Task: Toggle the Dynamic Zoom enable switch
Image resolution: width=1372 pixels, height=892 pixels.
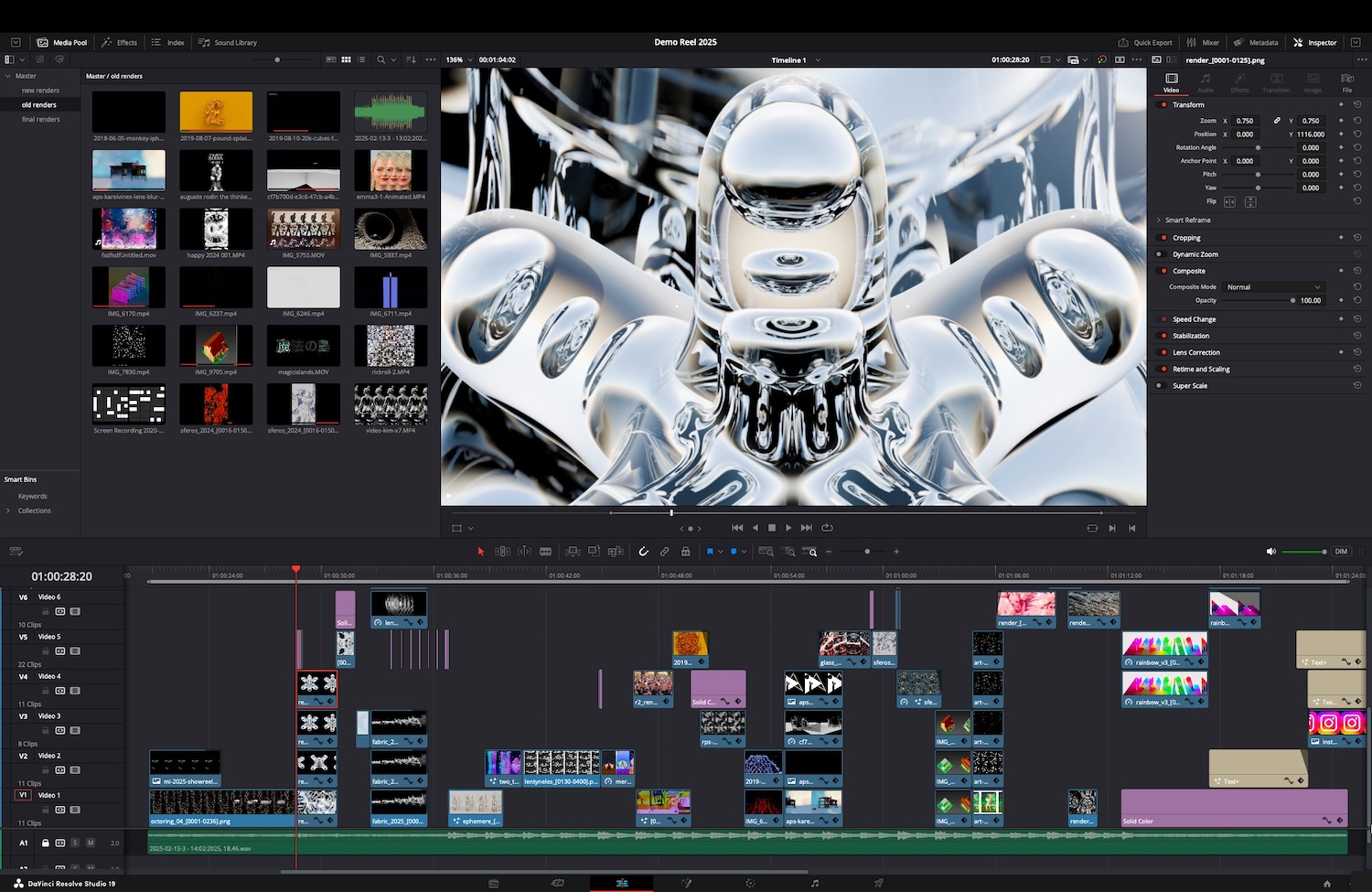Action: (x=1160, y=254)
